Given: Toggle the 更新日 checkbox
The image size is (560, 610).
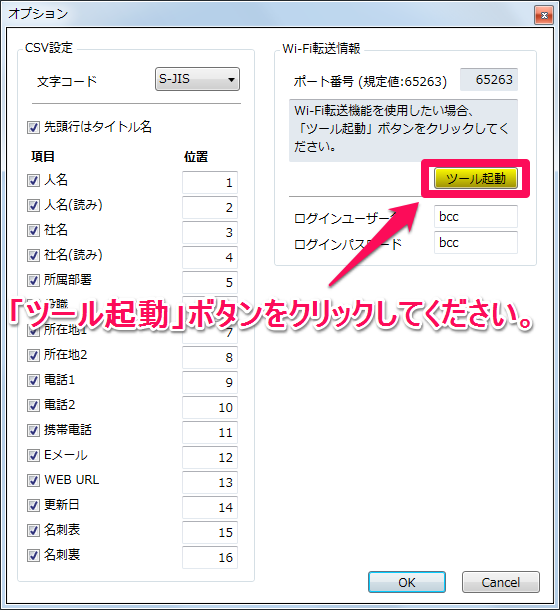Looking at the screenshot, I should [x=33, y=505].
